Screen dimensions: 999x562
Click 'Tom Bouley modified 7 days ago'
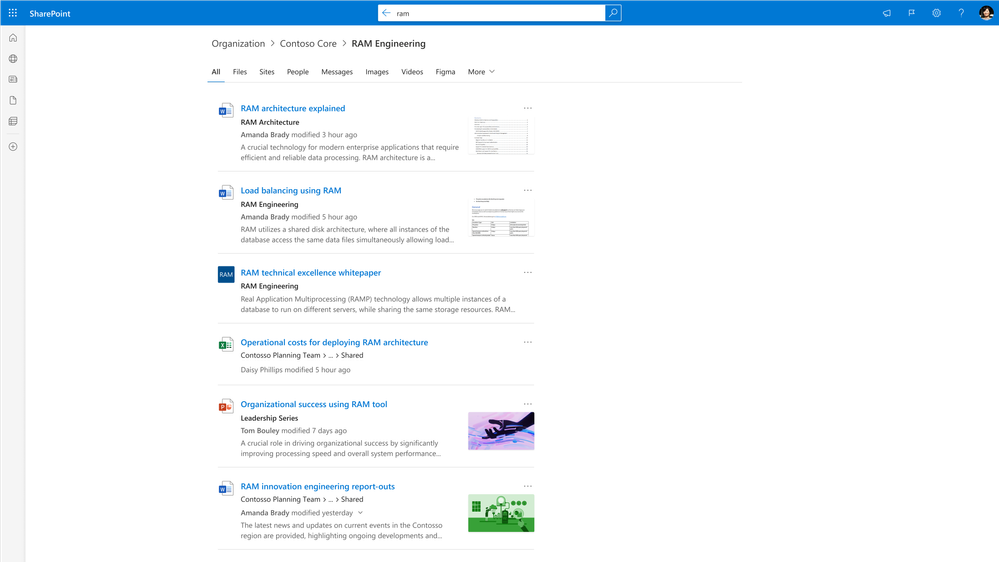click(x=294, y=431)
